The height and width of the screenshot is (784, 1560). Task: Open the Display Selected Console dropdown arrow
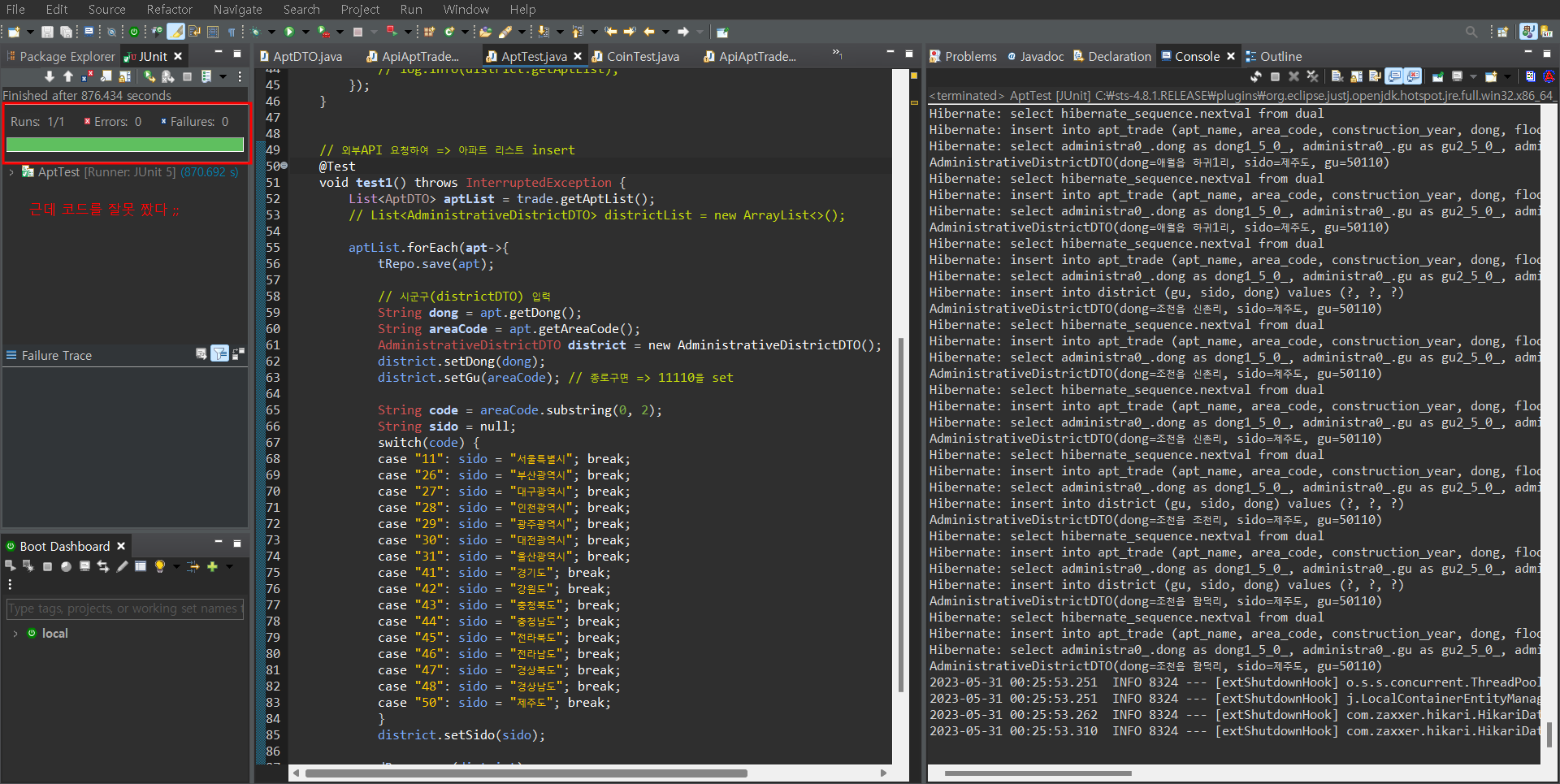coord(1473,76)
